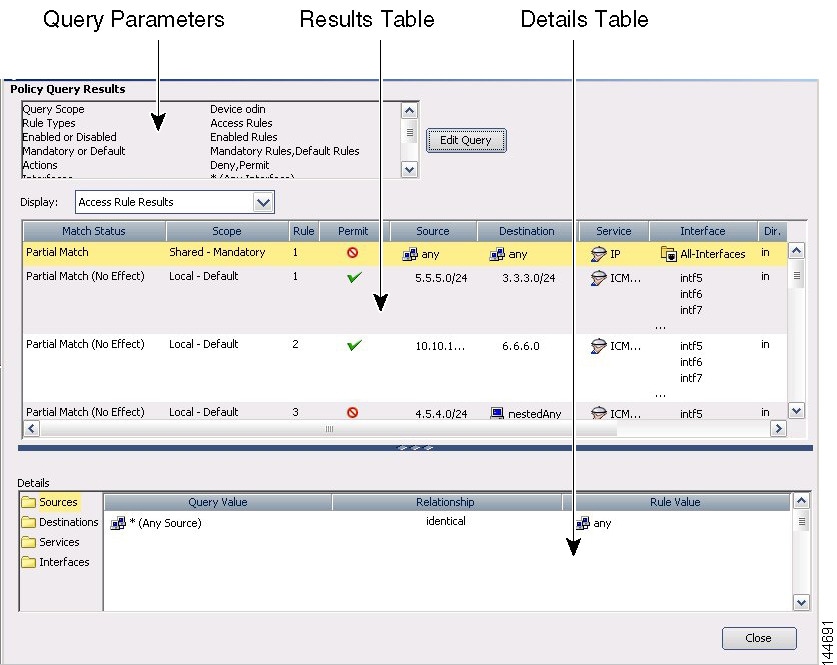Viewport: 837px width, 665px height.
Task: Click the red deny icon on the Shared-Mandatory rule
Action: click(353, 253)
